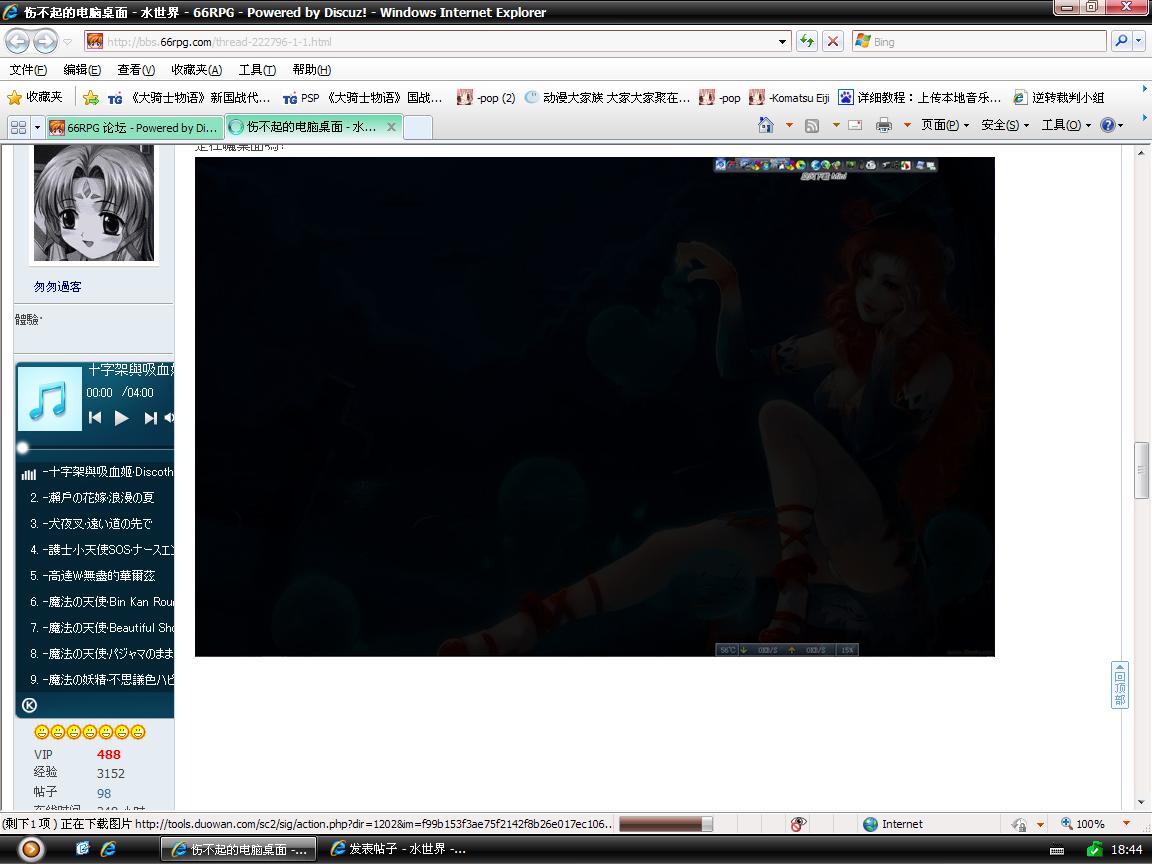
Task: Open the Quick Tabs grid icon
Action: [x=18, y=127]
